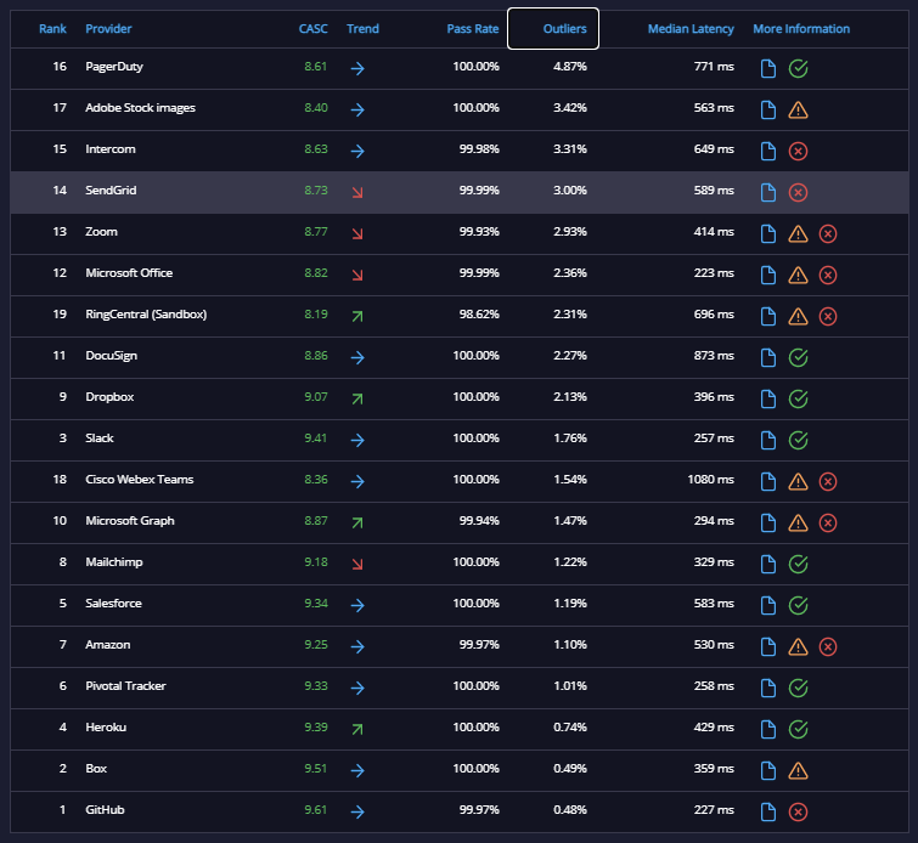The width and height of the screenshot is (918, 844).
Task: Sort table by CASC column
Action: coord(313,29)
